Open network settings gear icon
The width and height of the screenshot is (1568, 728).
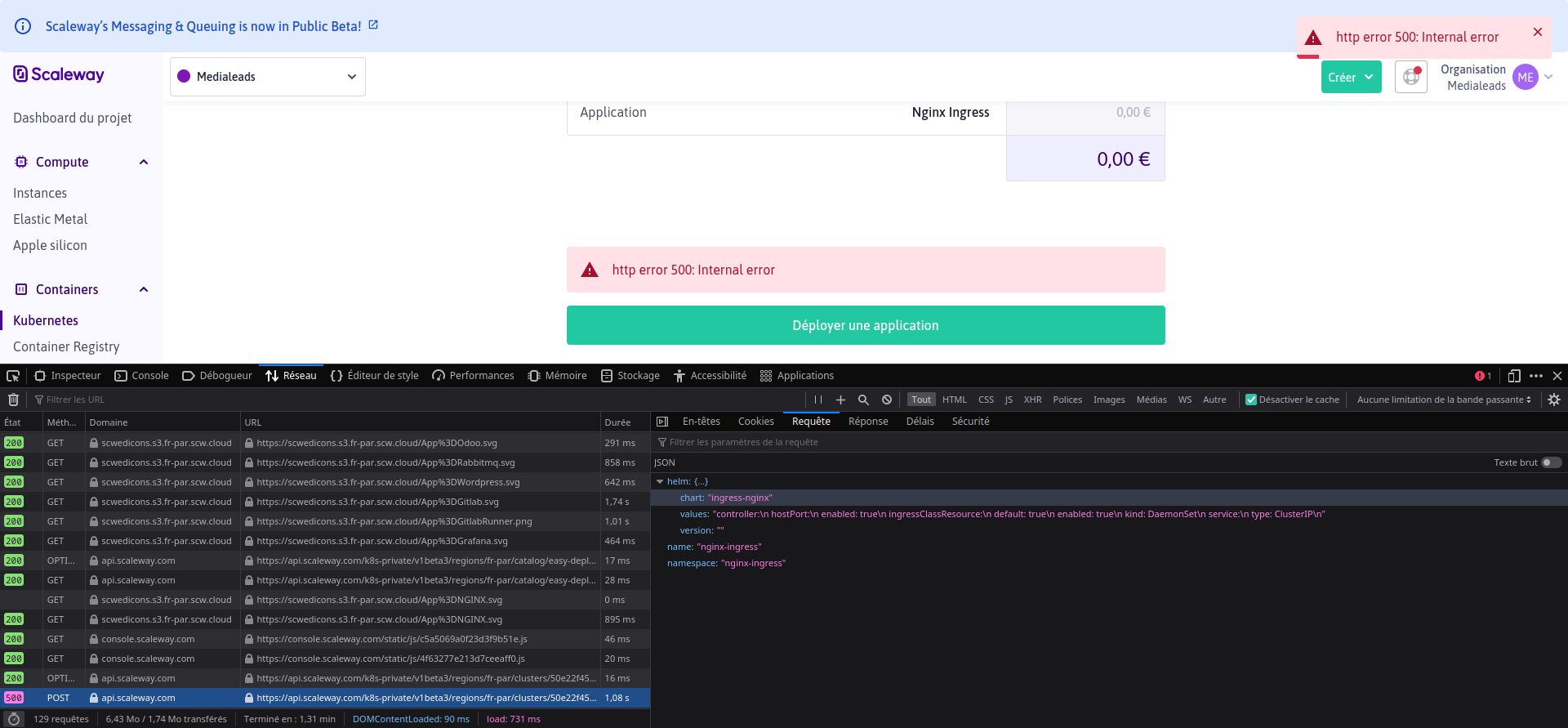point(1554,400)
